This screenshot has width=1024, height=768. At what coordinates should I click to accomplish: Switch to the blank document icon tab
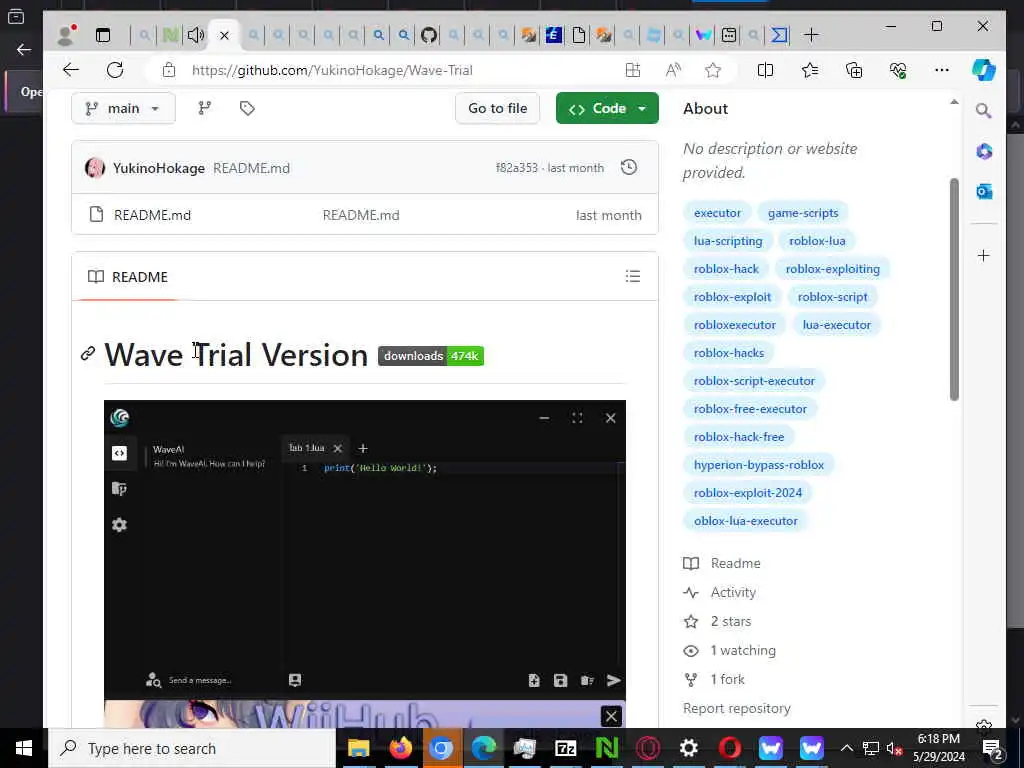(579, 35)
